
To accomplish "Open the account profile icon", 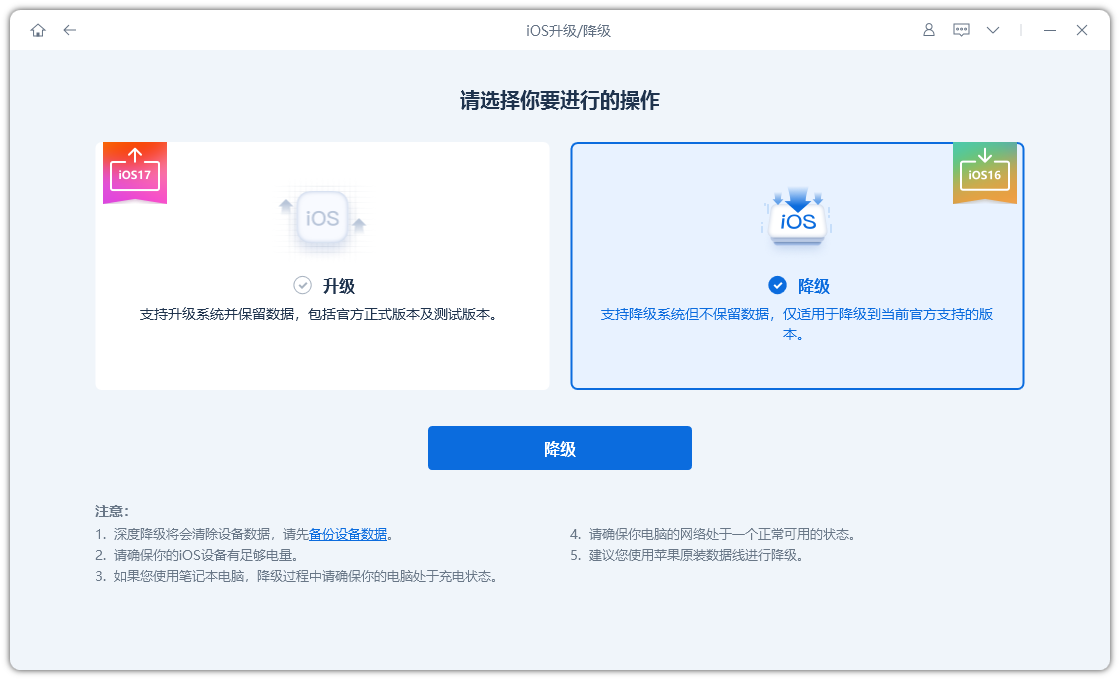I will point(928,30).
